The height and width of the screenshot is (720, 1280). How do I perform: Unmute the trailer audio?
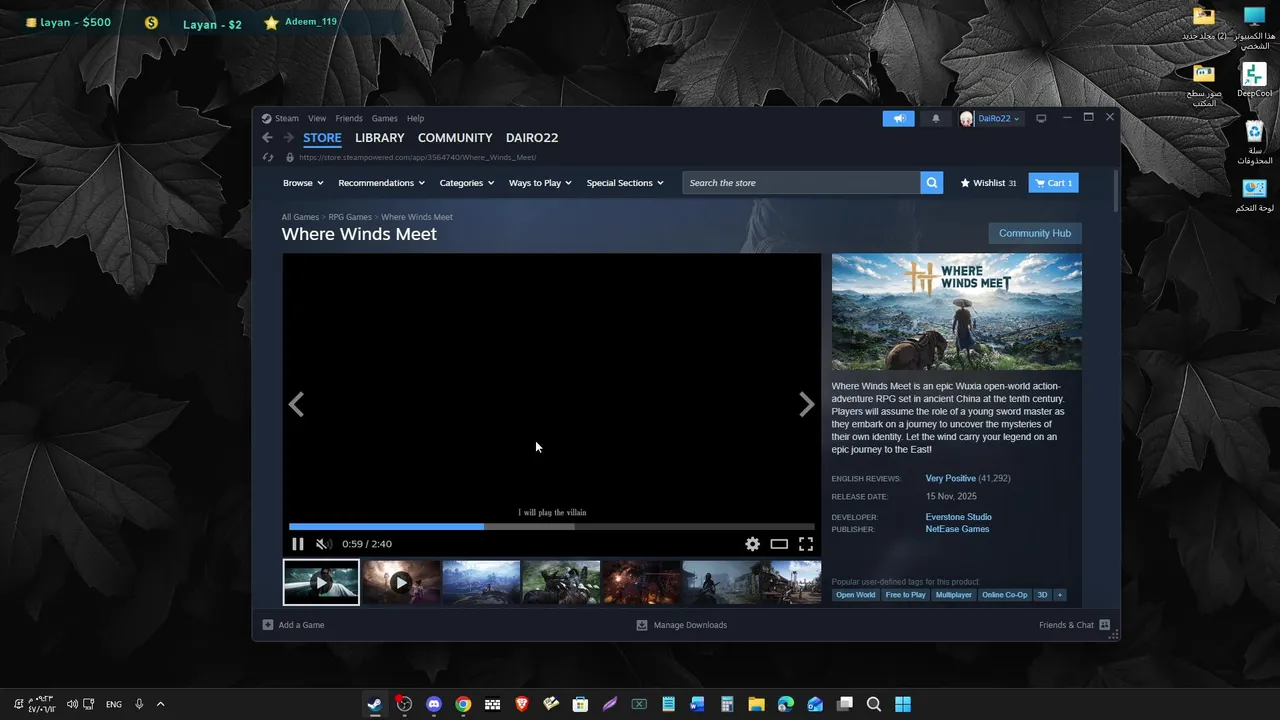point(323,544)
